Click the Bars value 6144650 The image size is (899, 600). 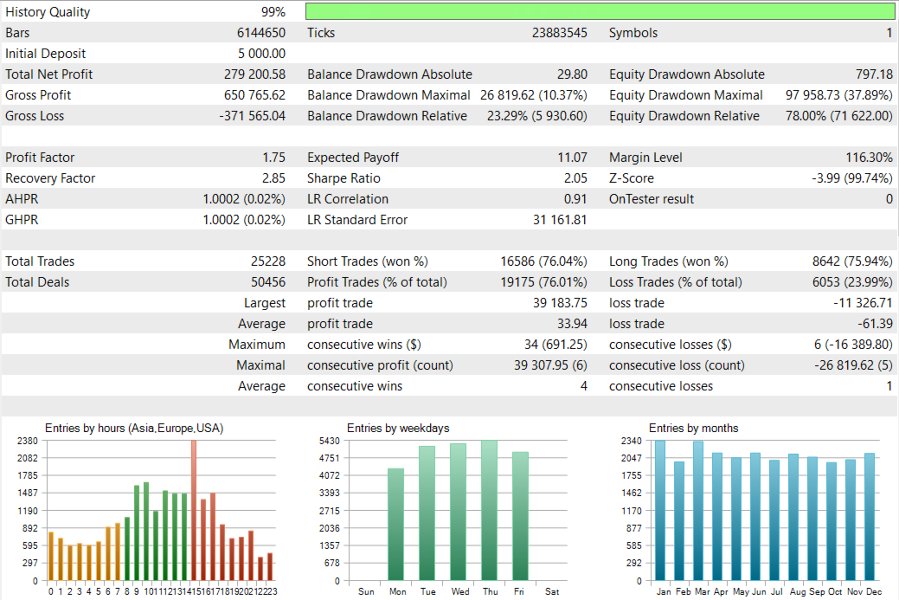point(261,33)
